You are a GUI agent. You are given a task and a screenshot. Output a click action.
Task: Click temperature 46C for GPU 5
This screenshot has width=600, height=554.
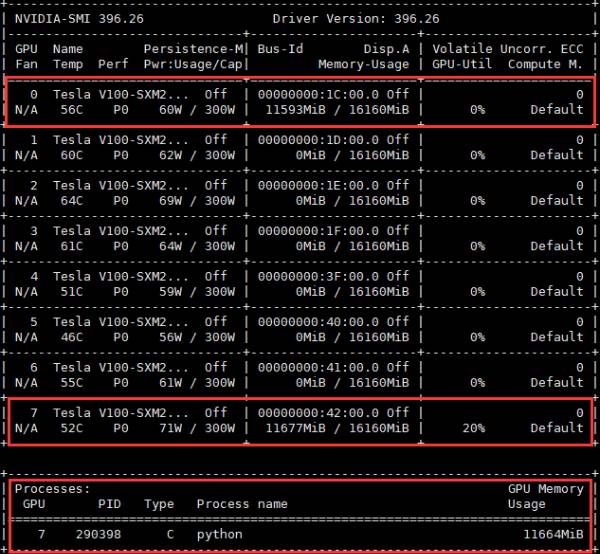coord(72,337)
